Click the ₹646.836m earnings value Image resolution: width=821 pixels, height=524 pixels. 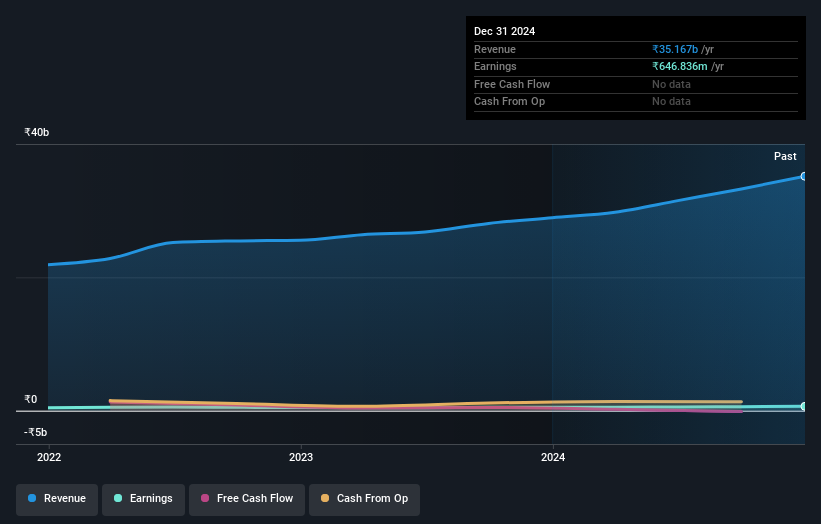coord(680,66)
